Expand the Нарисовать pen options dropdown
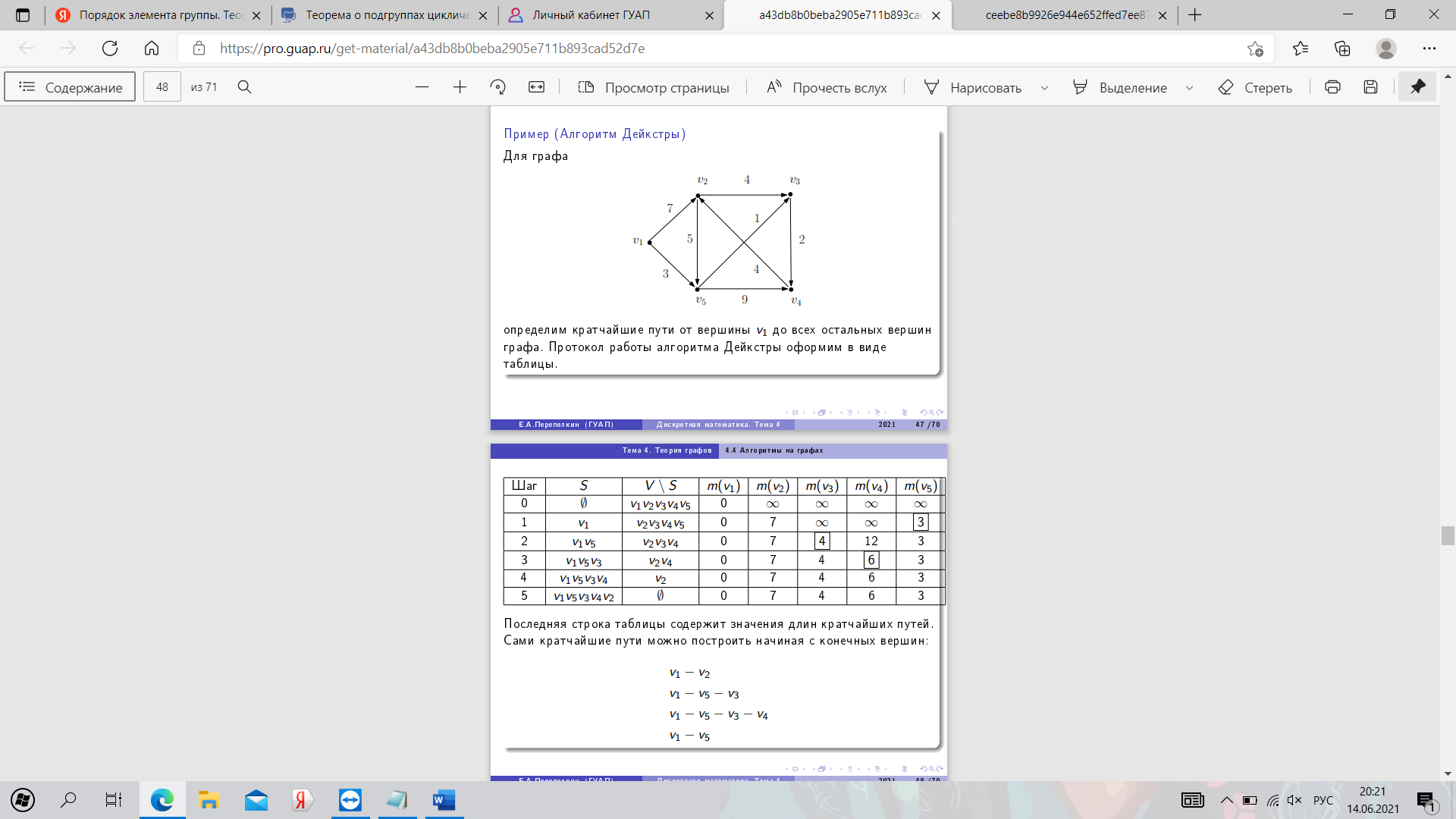1456x819 pixels. pos(1044,88)
